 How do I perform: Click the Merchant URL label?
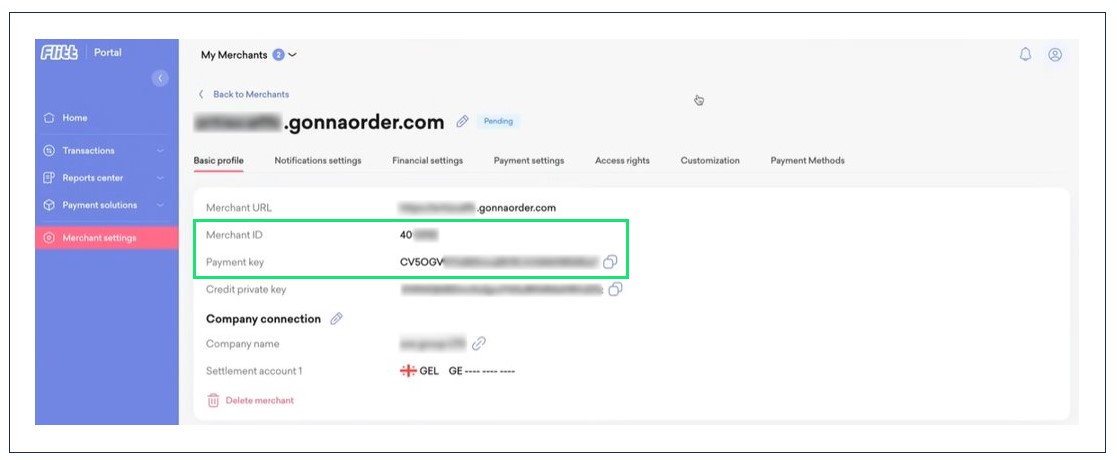239,208
